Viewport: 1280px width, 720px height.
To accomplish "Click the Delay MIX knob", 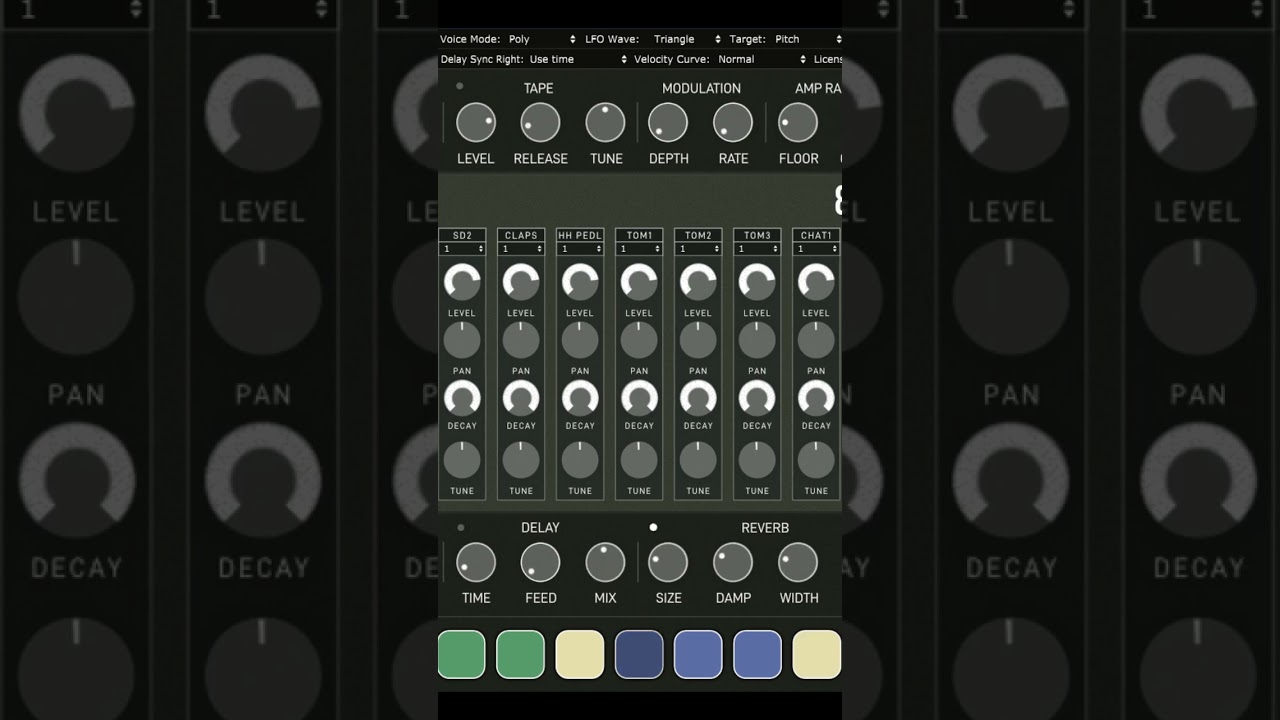I will [605, 563].
